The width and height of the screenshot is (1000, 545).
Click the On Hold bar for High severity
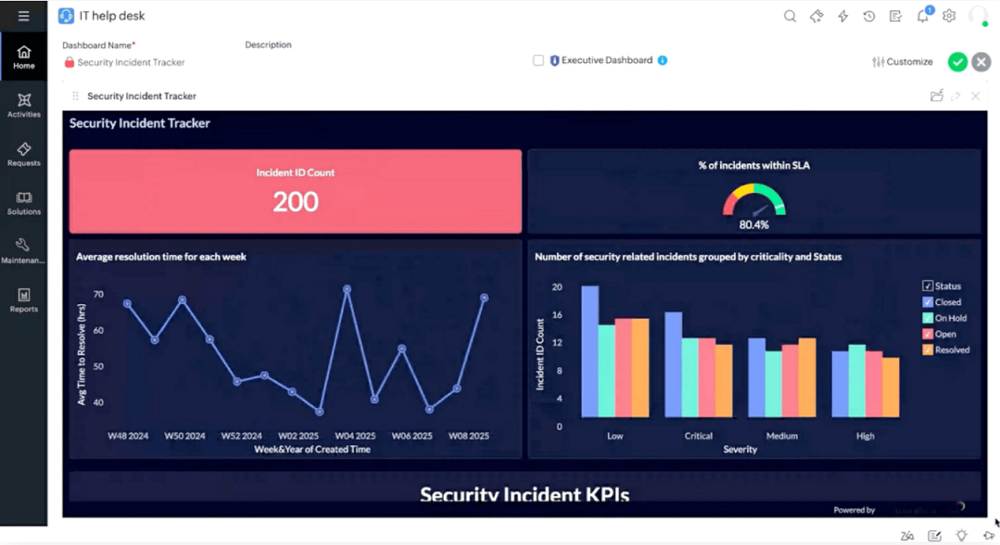(x=857, y=381)
